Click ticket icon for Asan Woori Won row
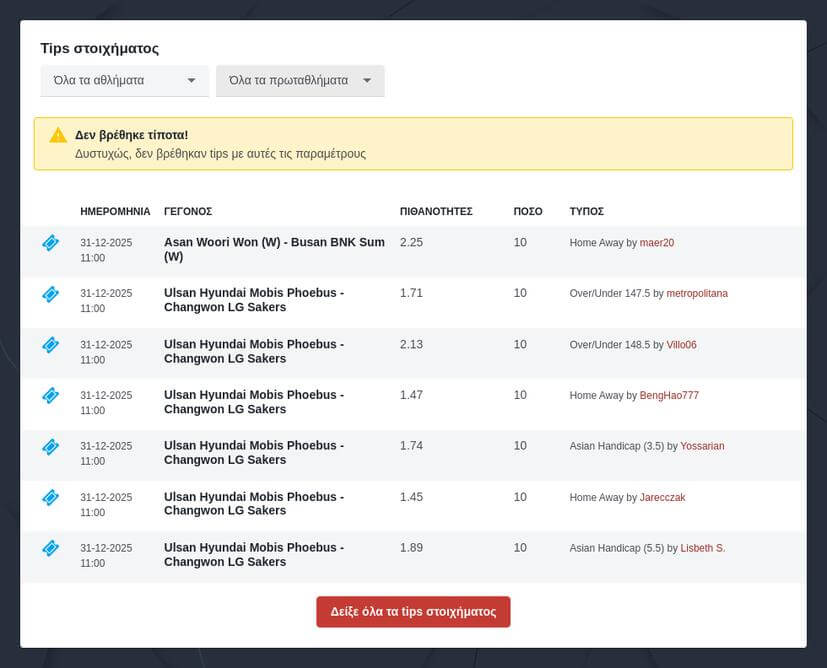 (50, 243)
